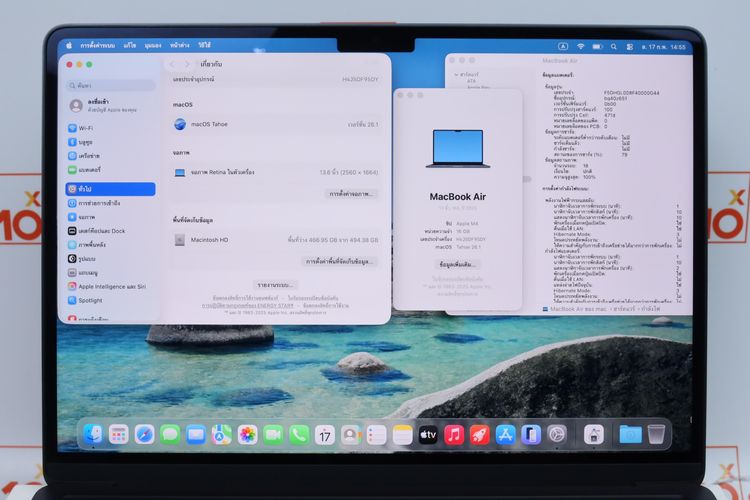Go back using Settings back arrow
The width and height of the screenshot is (750, 500).
(x=172, y=64)
